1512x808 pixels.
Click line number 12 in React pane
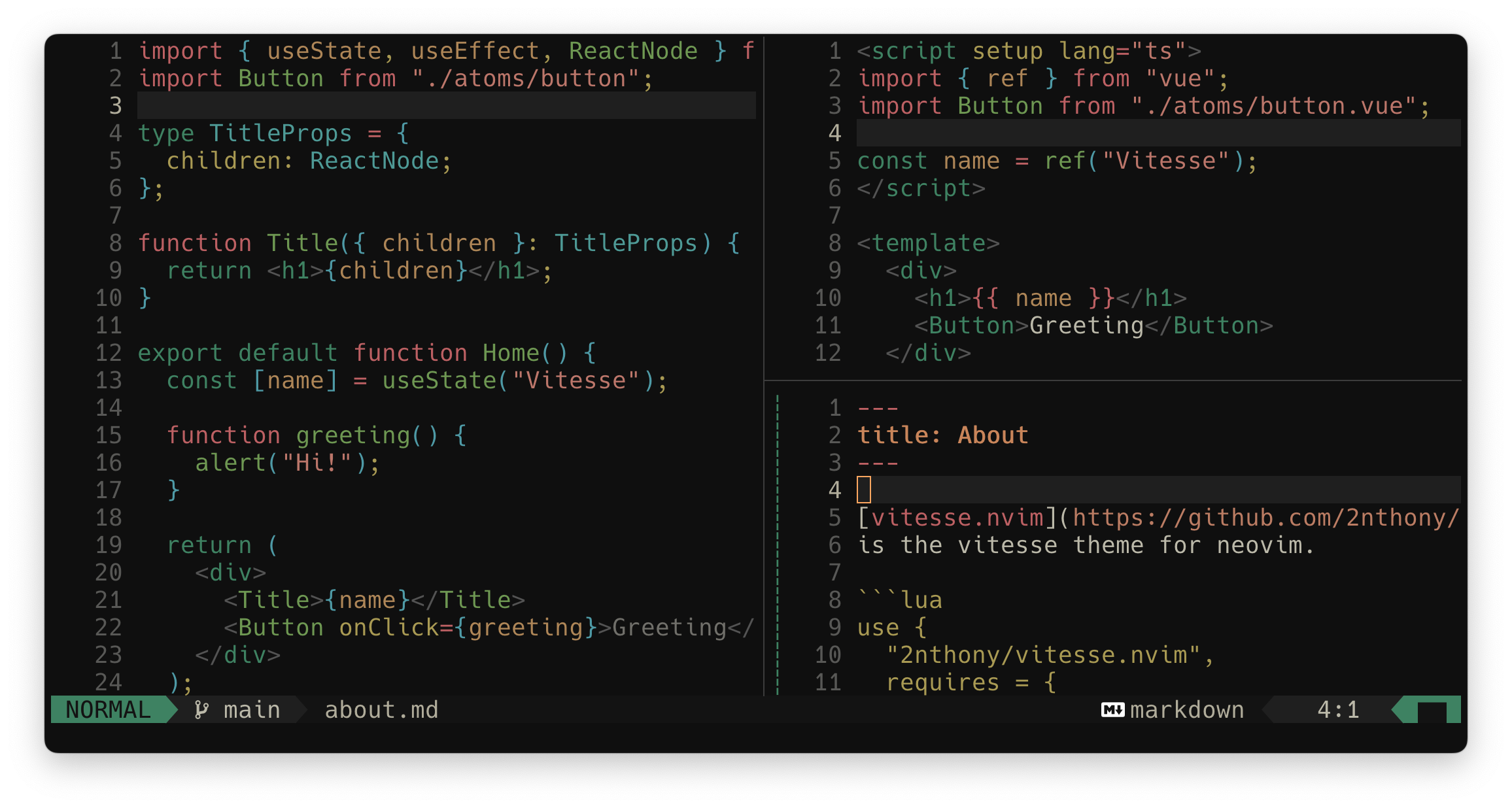[109, 353]
